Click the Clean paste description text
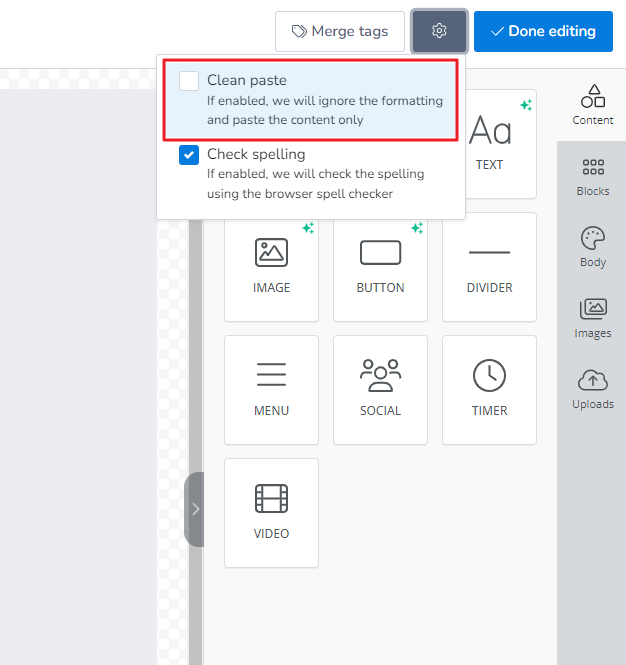The width and height of the screenshot is (626, 665). [x=324, y=110]
